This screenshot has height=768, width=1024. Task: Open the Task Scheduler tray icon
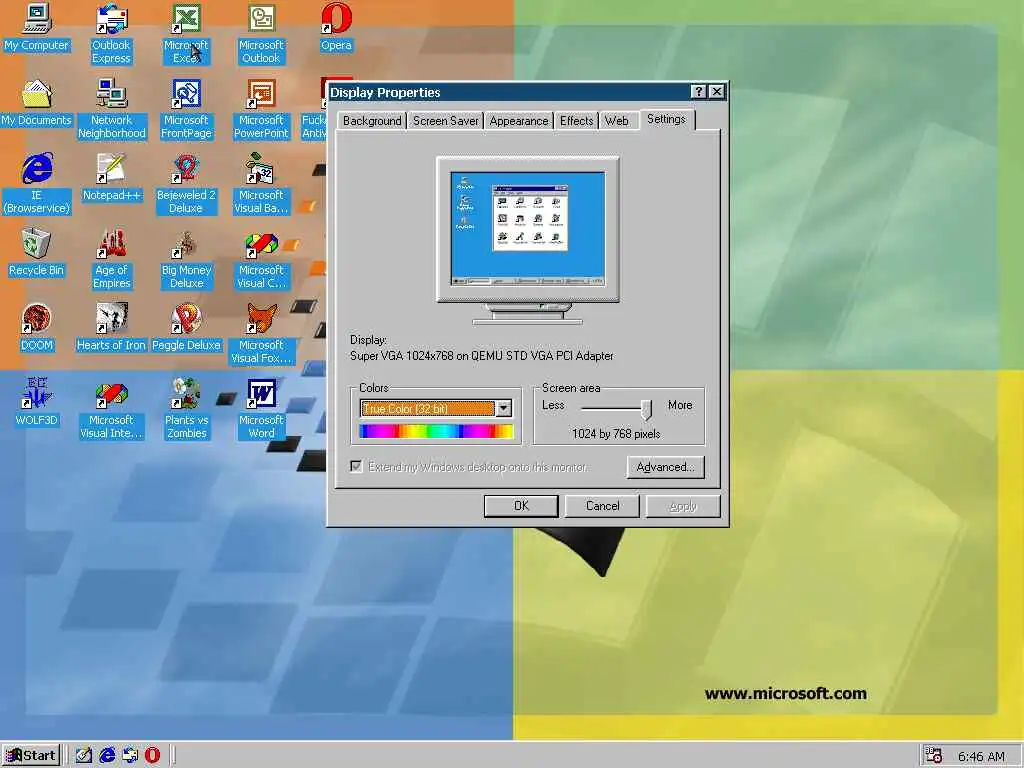(934, 756)
